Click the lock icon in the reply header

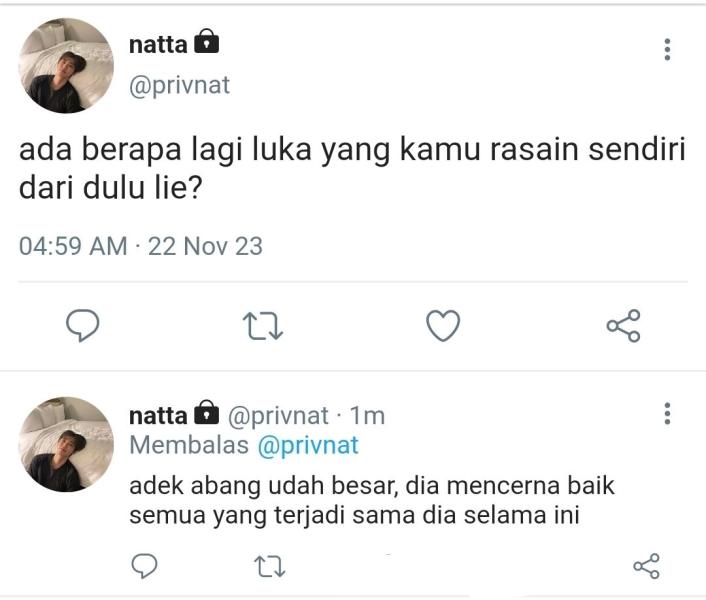point(207,414)
